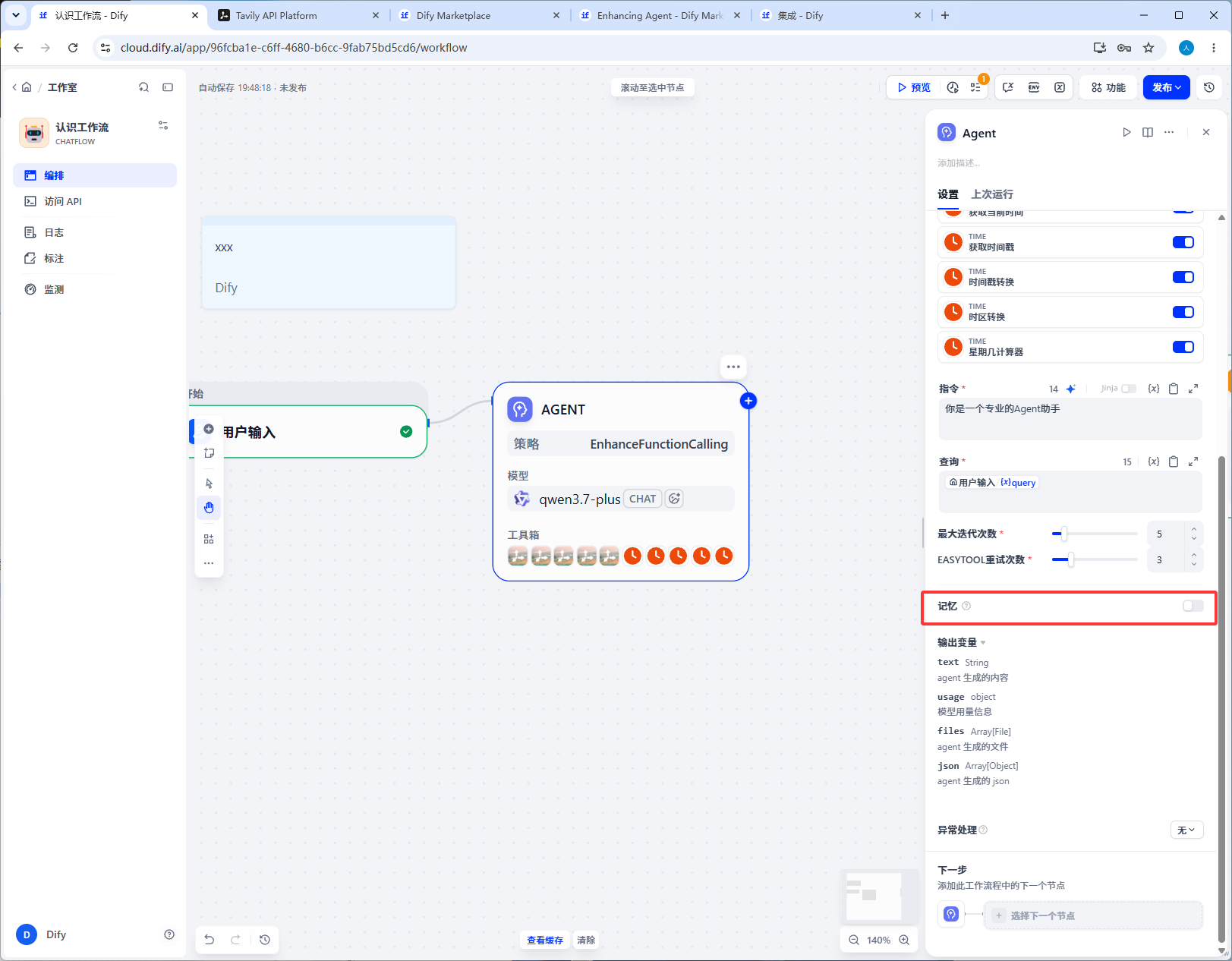1232x961 pixels.
Task: Undo the last canvas change
Action: (210, 940)
